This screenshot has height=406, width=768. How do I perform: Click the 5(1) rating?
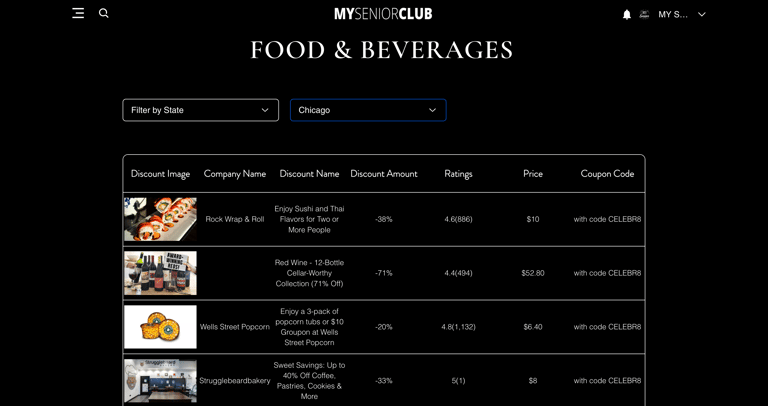coord(458,381)
